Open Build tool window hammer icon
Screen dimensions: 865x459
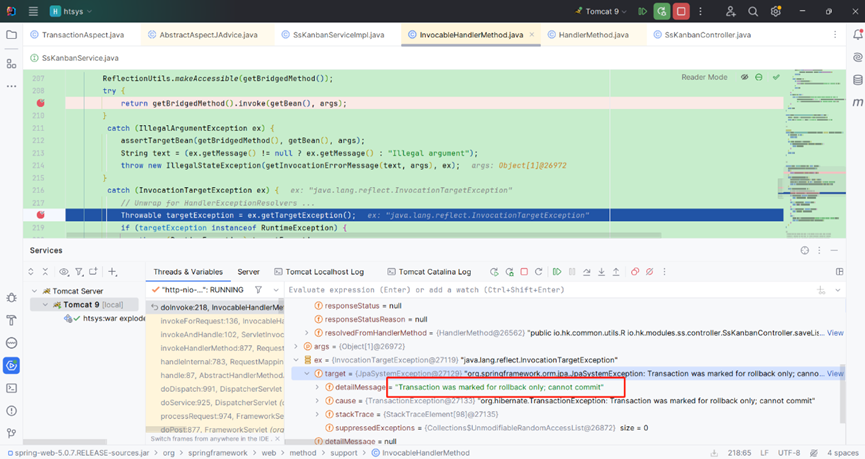tap(11, 321)
